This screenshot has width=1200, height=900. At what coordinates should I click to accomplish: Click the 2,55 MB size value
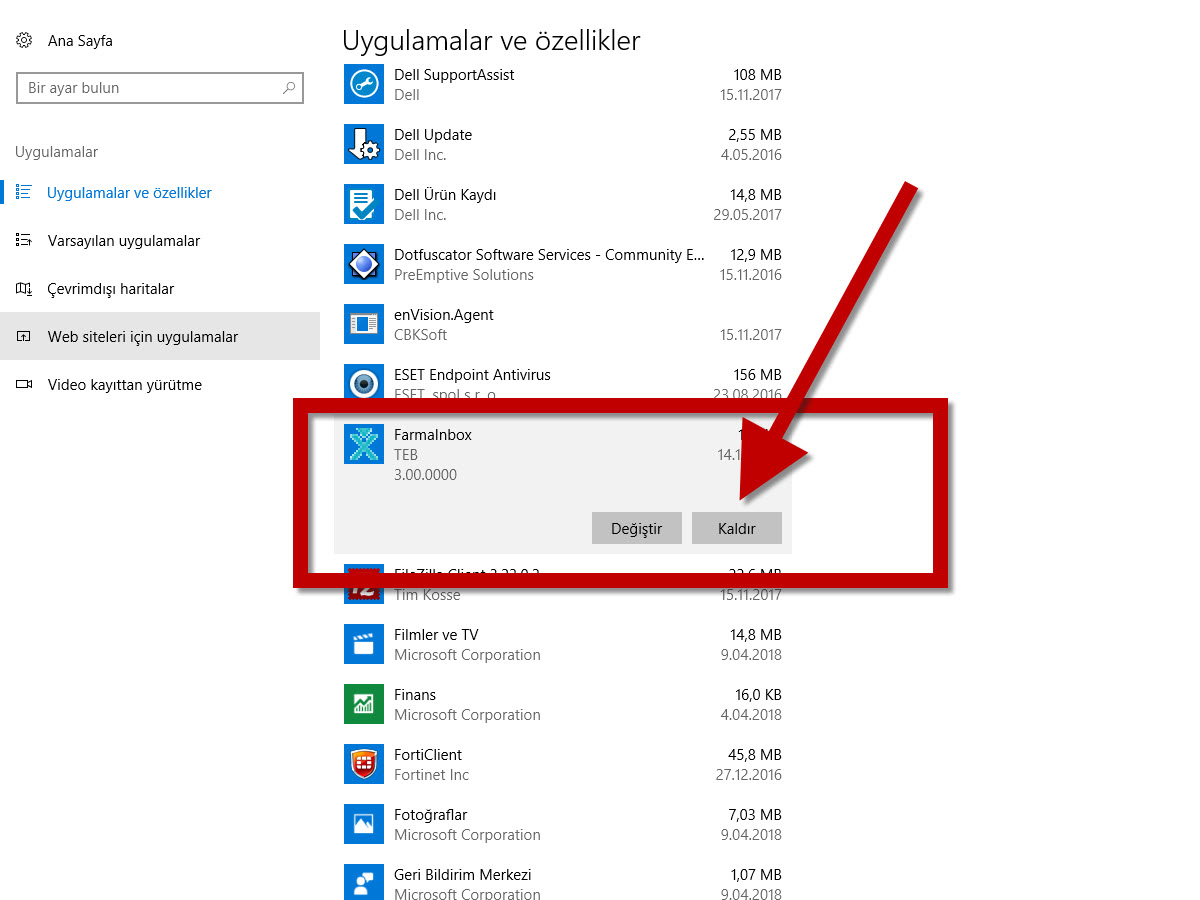tap(755, 135)
